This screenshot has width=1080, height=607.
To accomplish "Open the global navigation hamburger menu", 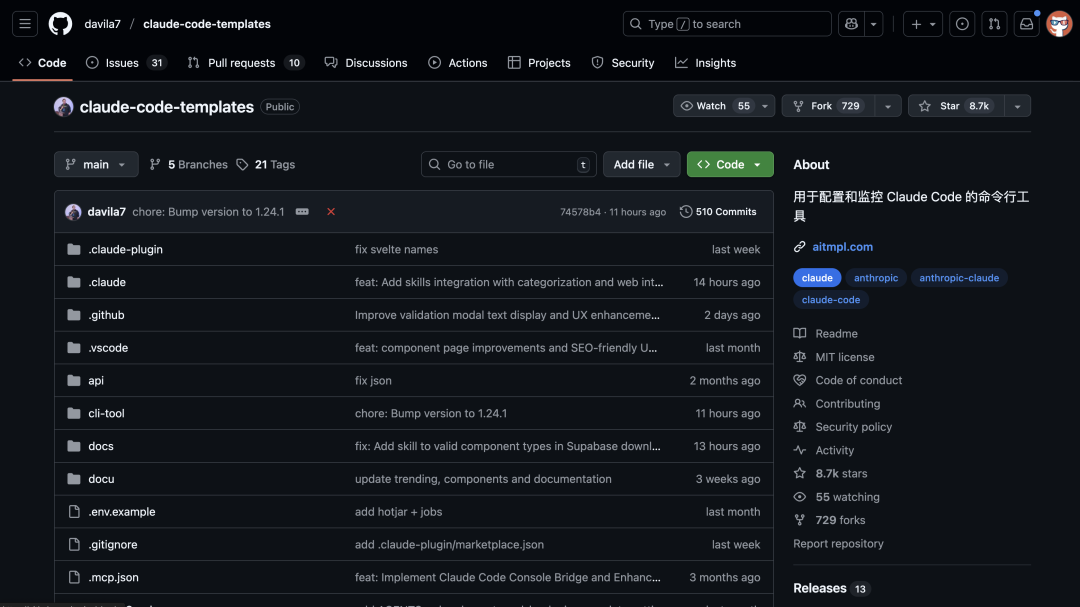I will point(24,23).
